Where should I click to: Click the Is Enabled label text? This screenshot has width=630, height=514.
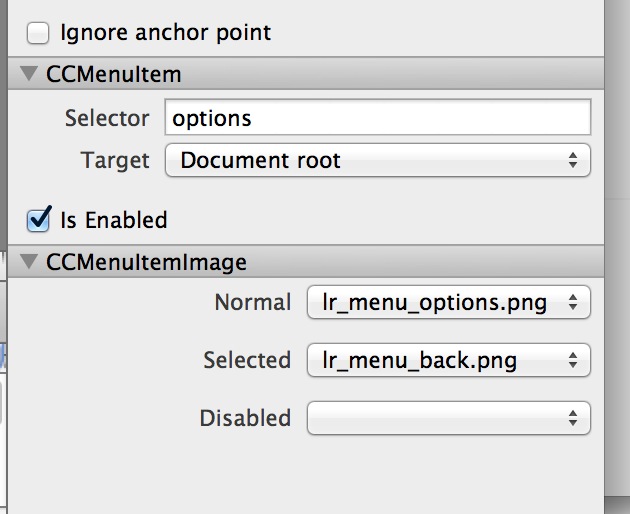[114, 220]
